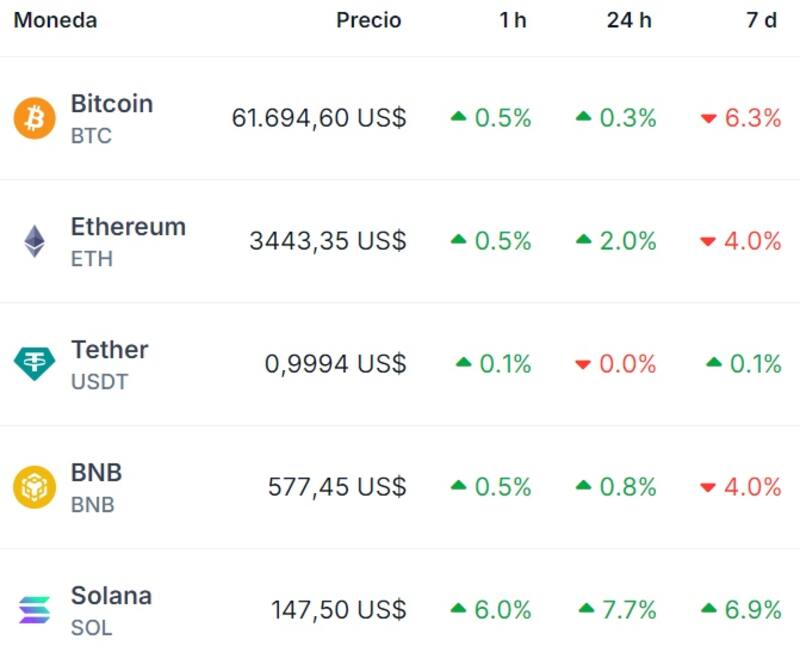Screen dimensions: 800x646
Task: Open the Solana coin page link
Action: [111, 596]
